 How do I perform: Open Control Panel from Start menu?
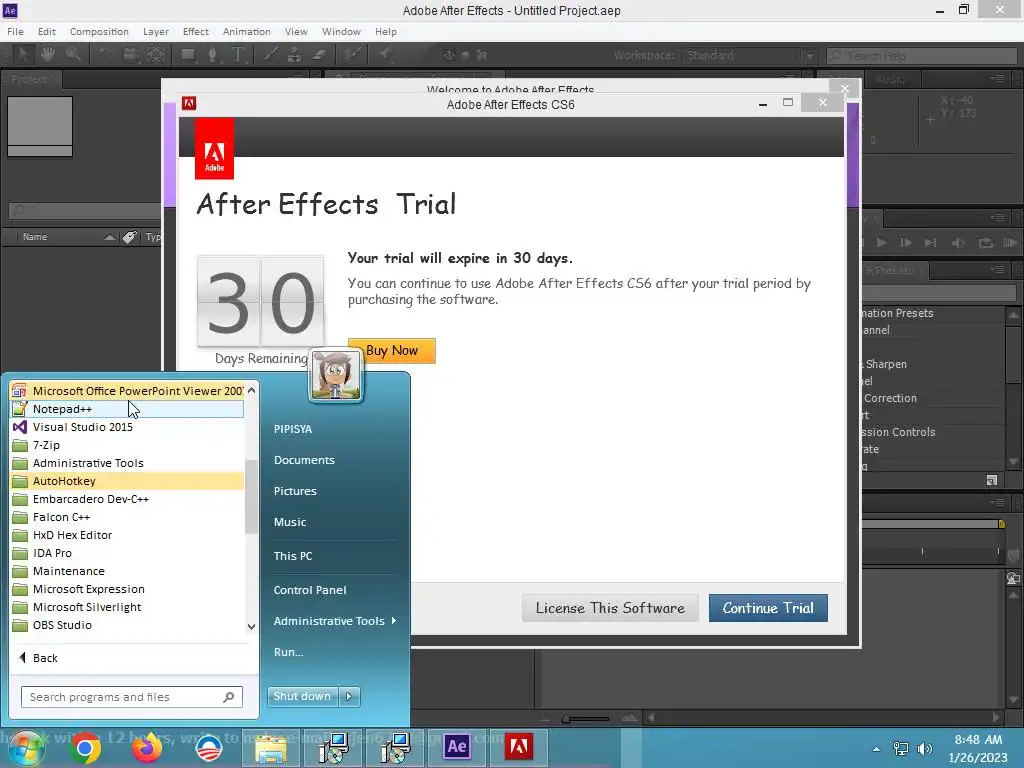click(310, 590)
